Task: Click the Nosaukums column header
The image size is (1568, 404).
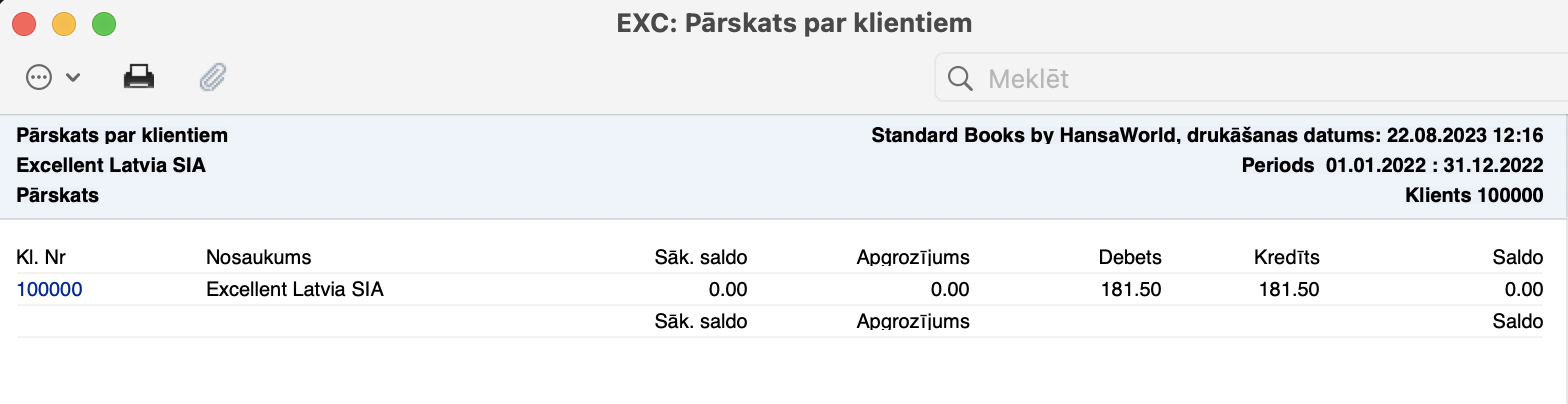Action: tap(259, 258)
